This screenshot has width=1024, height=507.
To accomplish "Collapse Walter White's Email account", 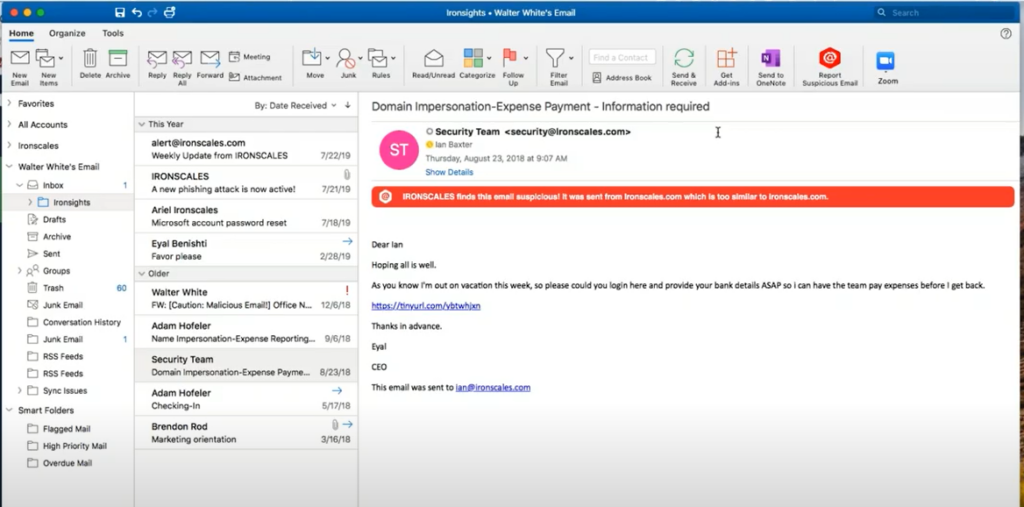I will click(9, 167).
